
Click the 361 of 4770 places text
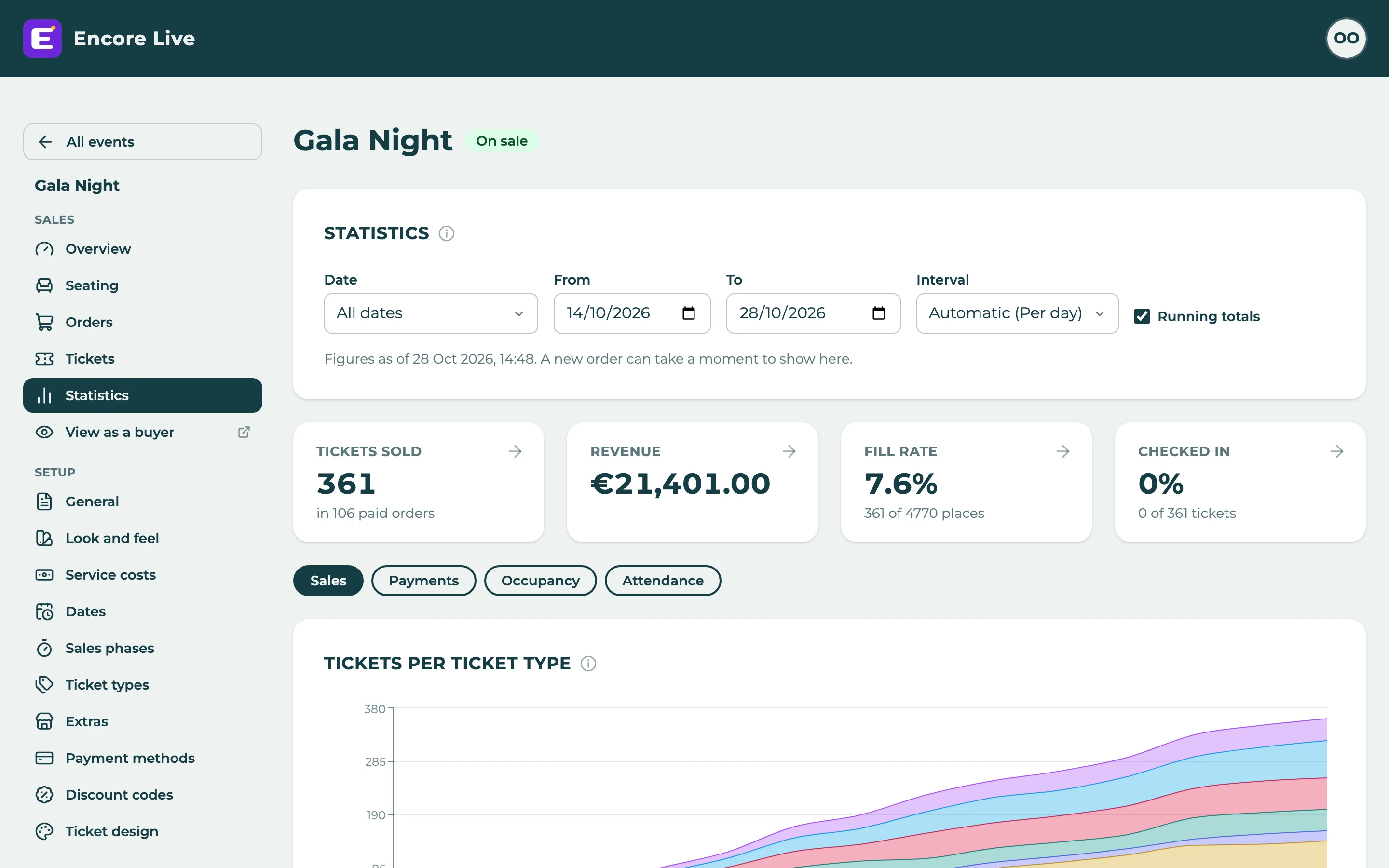(x=924, y=513)
